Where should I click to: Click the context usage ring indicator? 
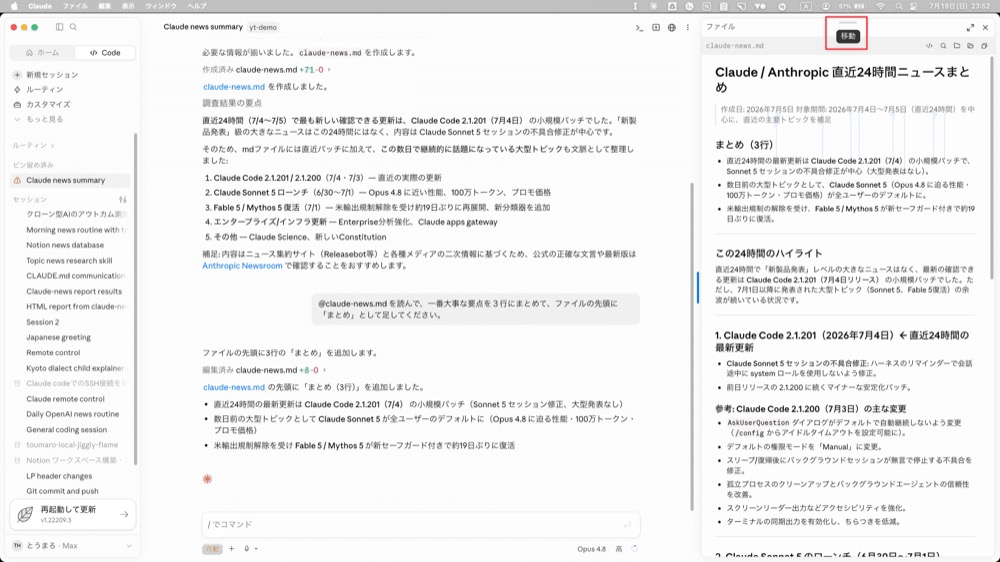(635, 549)
